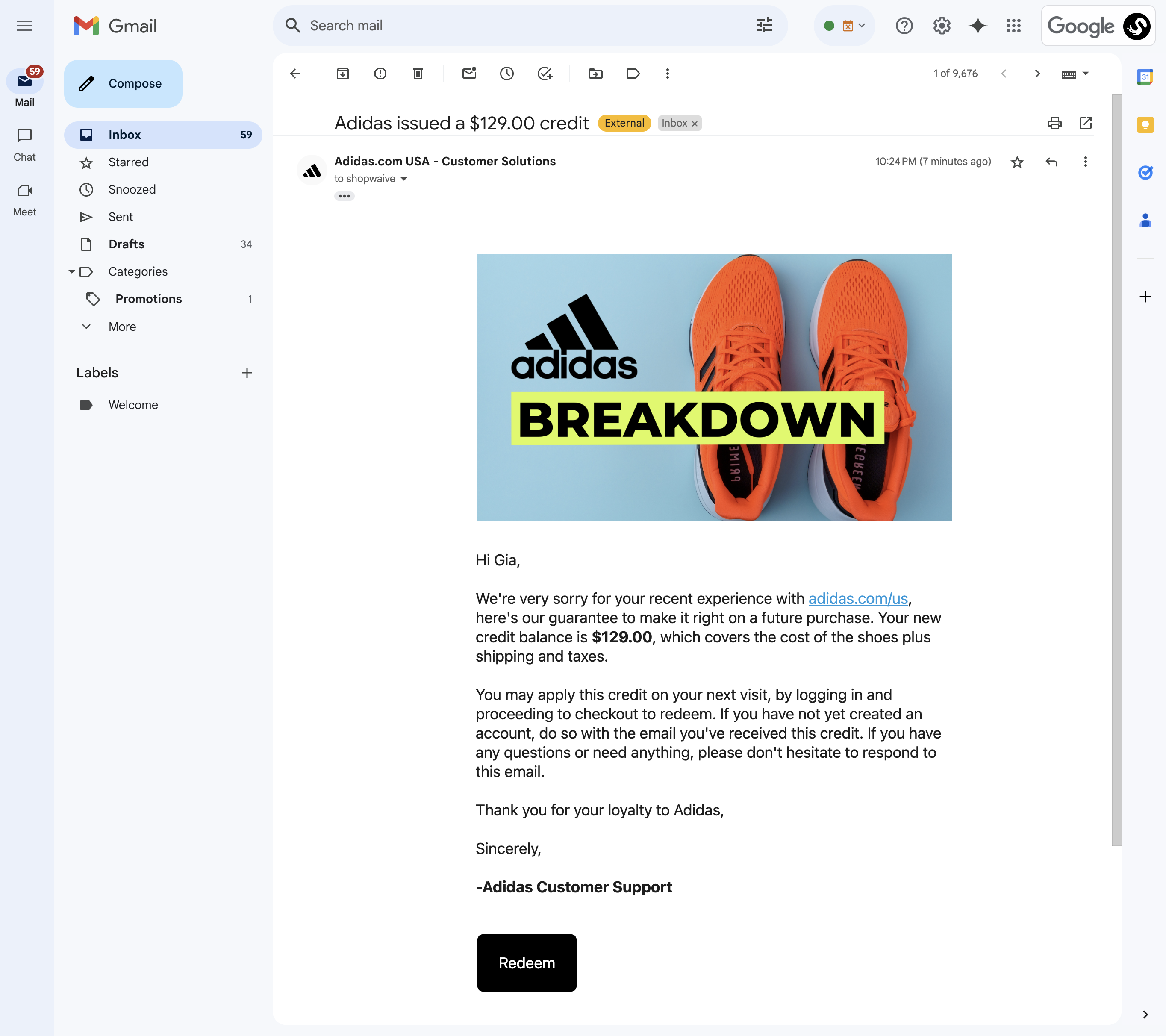This screenshot has width=1166, height=1036.
Task: Click the External tag badge
Action: [624, 123]
